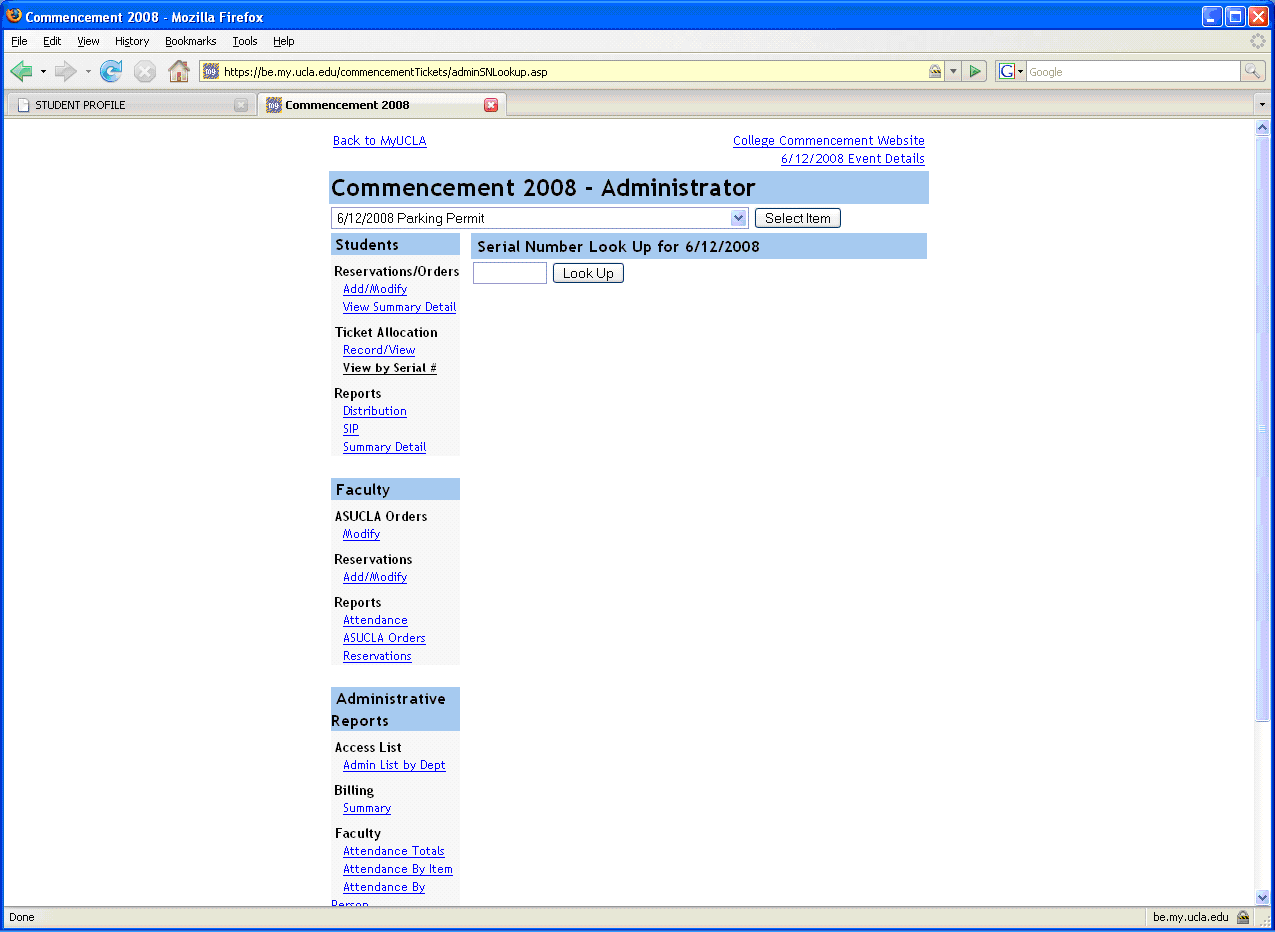The width and height of the screenshot is (1275, 932).
Task: Expand the address bar history dropdown
Action: 953,71
